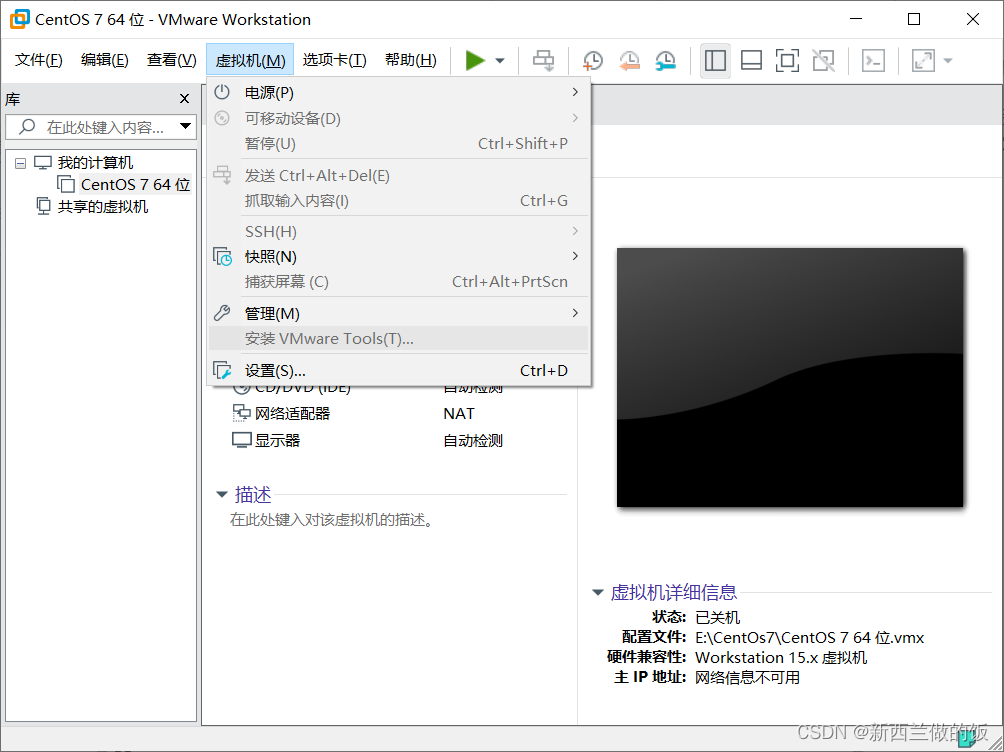Enter full screen mode icon
Viewport: 1004px width, 752px height.
(787, 61)
